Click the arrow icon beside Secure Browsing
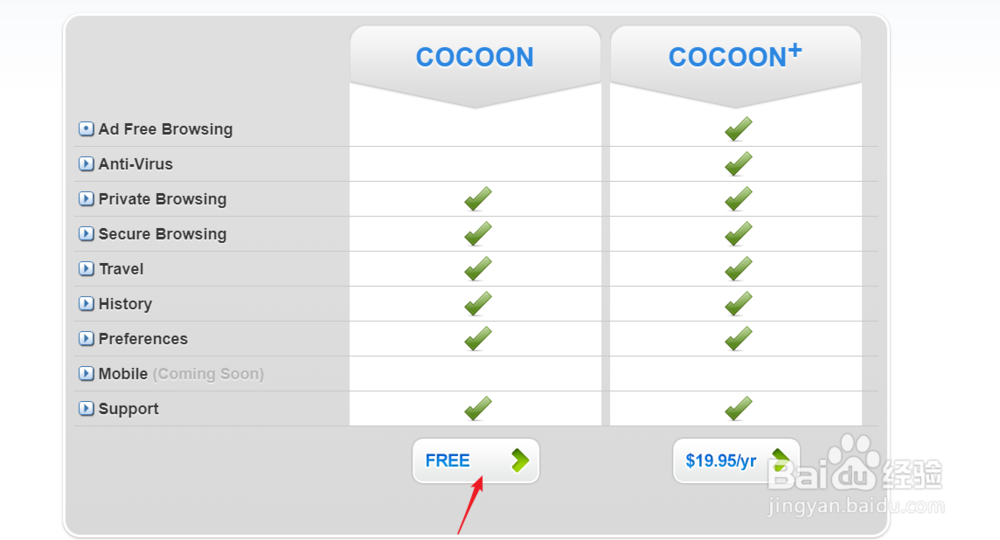1000x540 pixels. (x=86, y=234)
